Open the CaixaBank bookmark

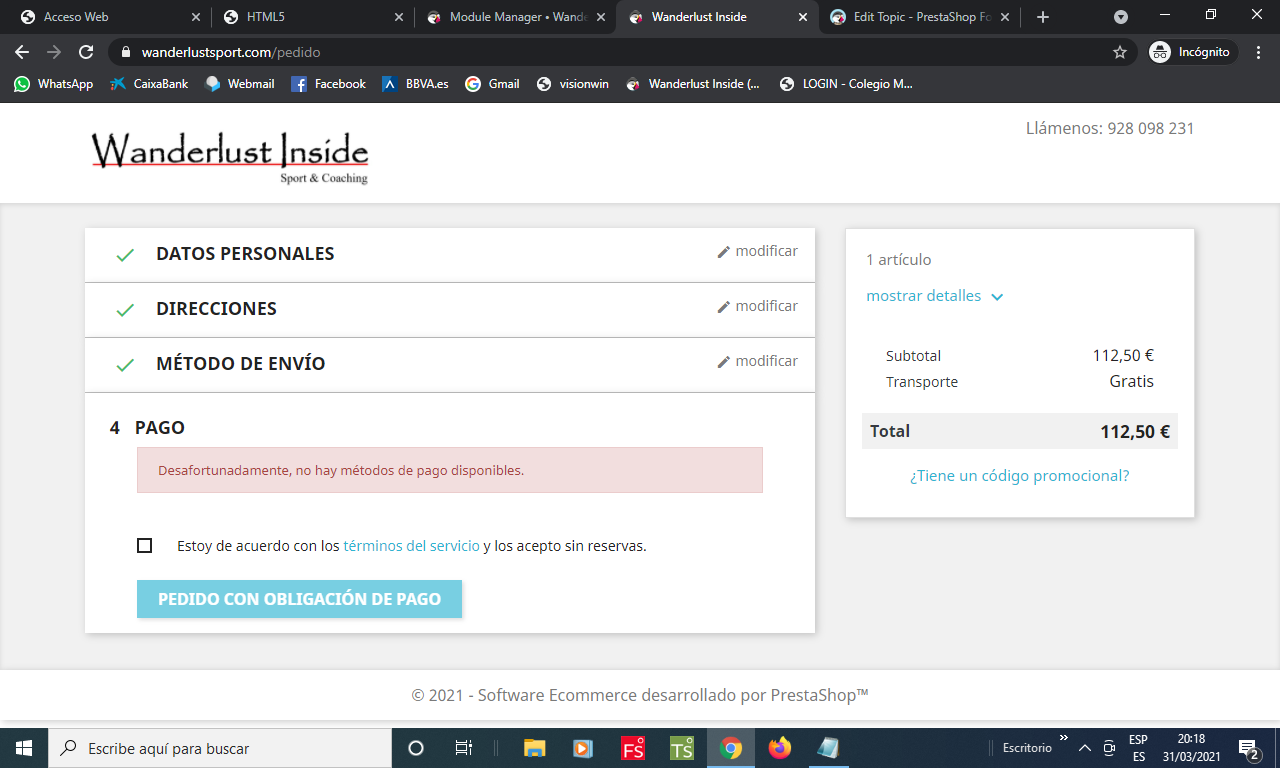tap(149, 84)
